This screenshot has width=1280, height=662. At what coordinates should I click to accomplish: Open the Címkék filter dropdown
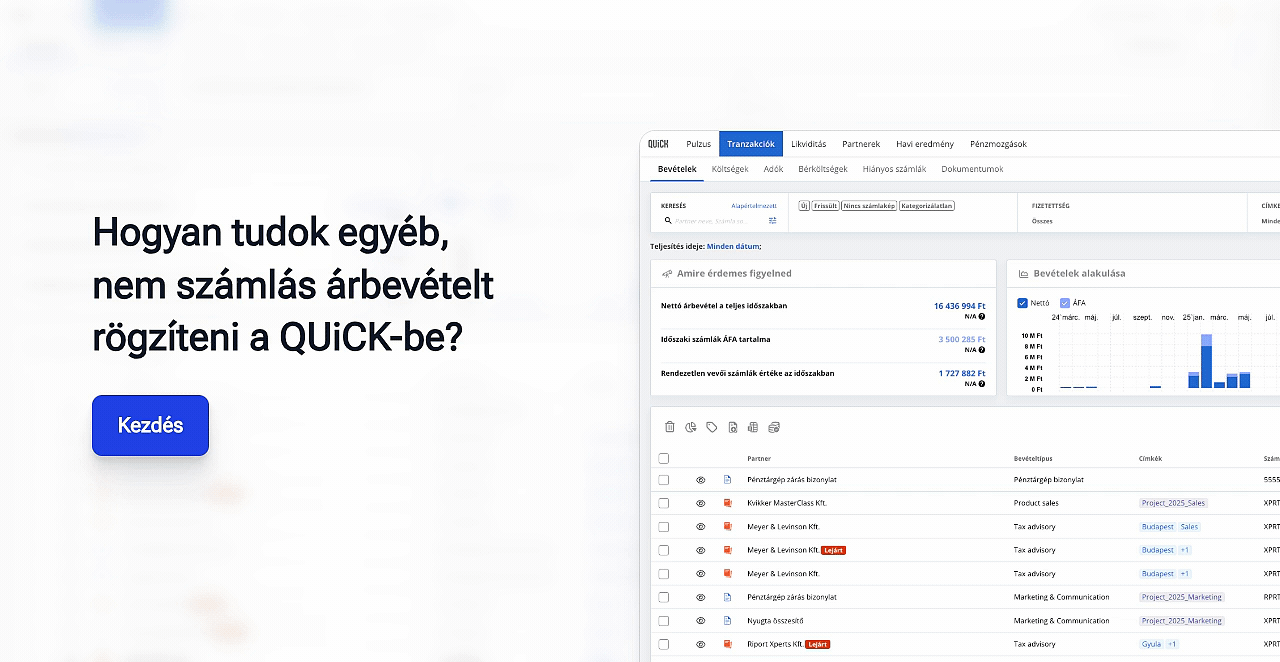[1269, 221]
